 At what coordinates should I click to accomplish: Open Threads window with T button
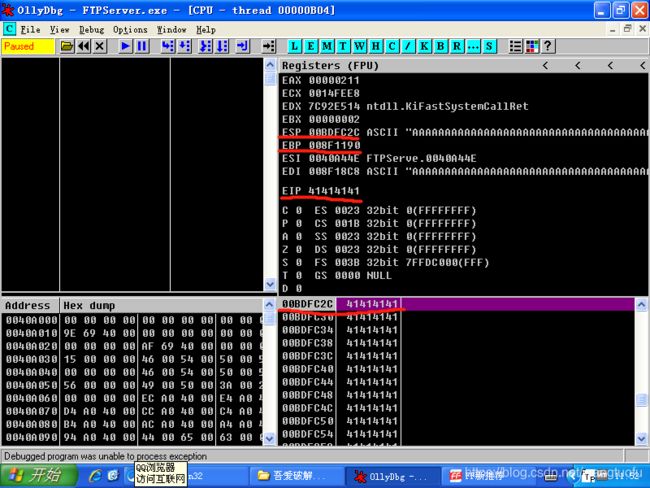tap(343, 46)
